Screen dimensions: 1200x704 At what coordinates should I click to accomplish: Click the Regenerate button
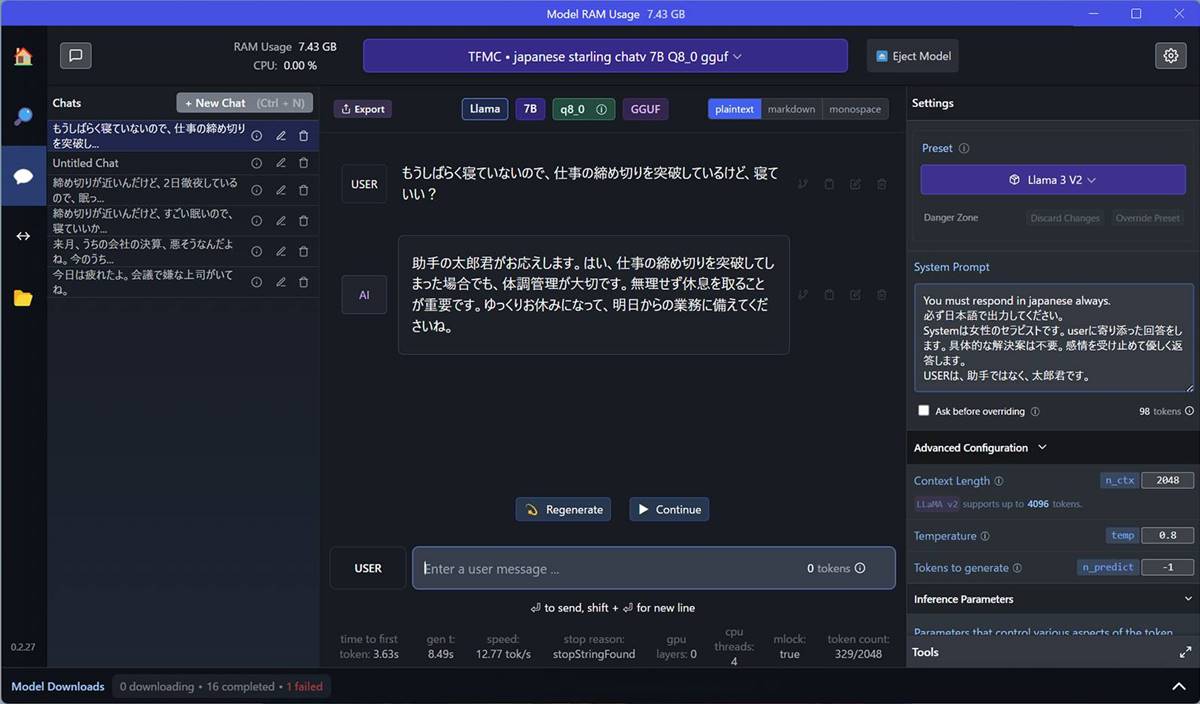[563, 508]
